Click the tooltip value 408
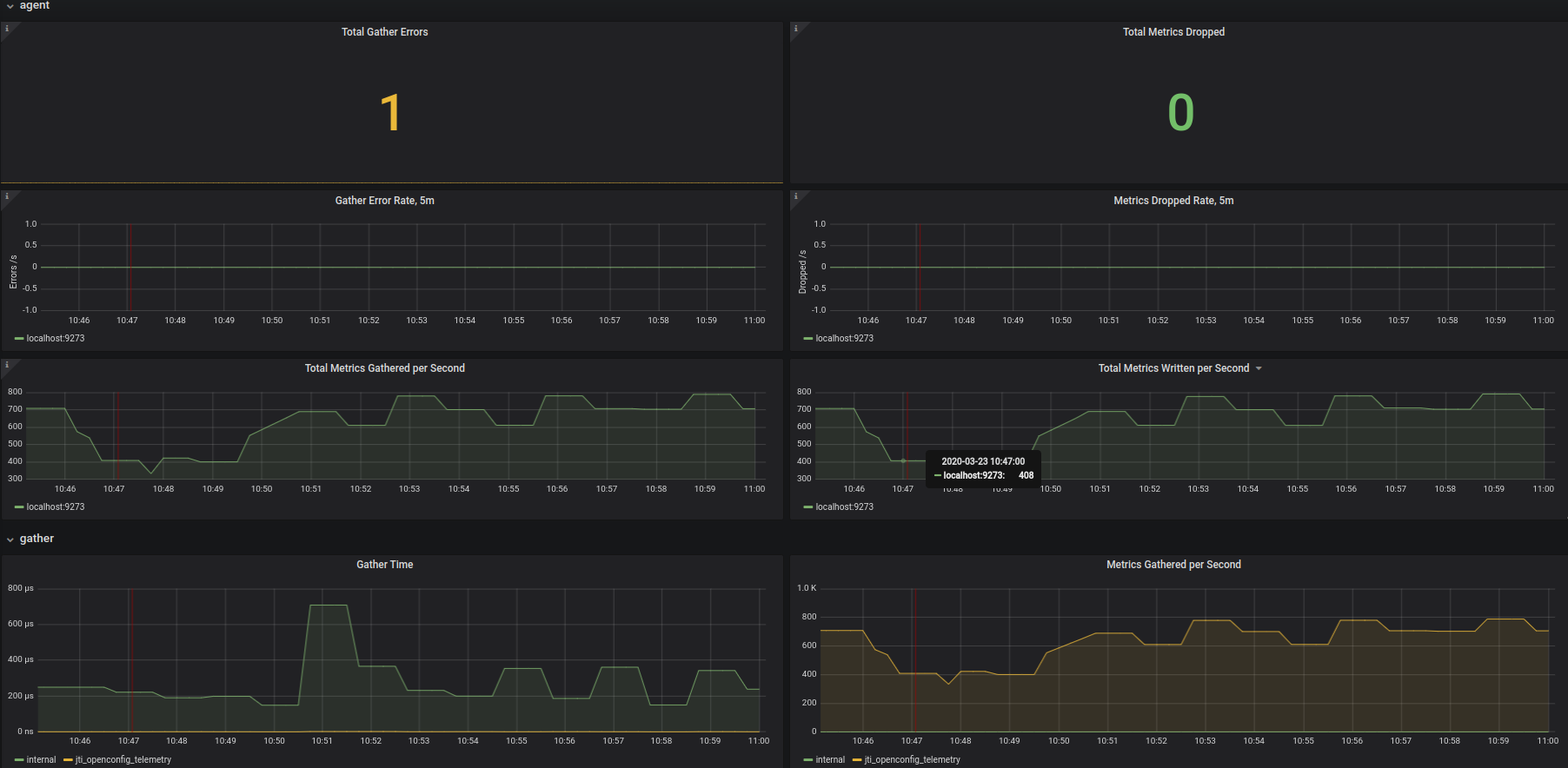The width and height of the screenshot is (1568, 768). tap(1026, 476)
